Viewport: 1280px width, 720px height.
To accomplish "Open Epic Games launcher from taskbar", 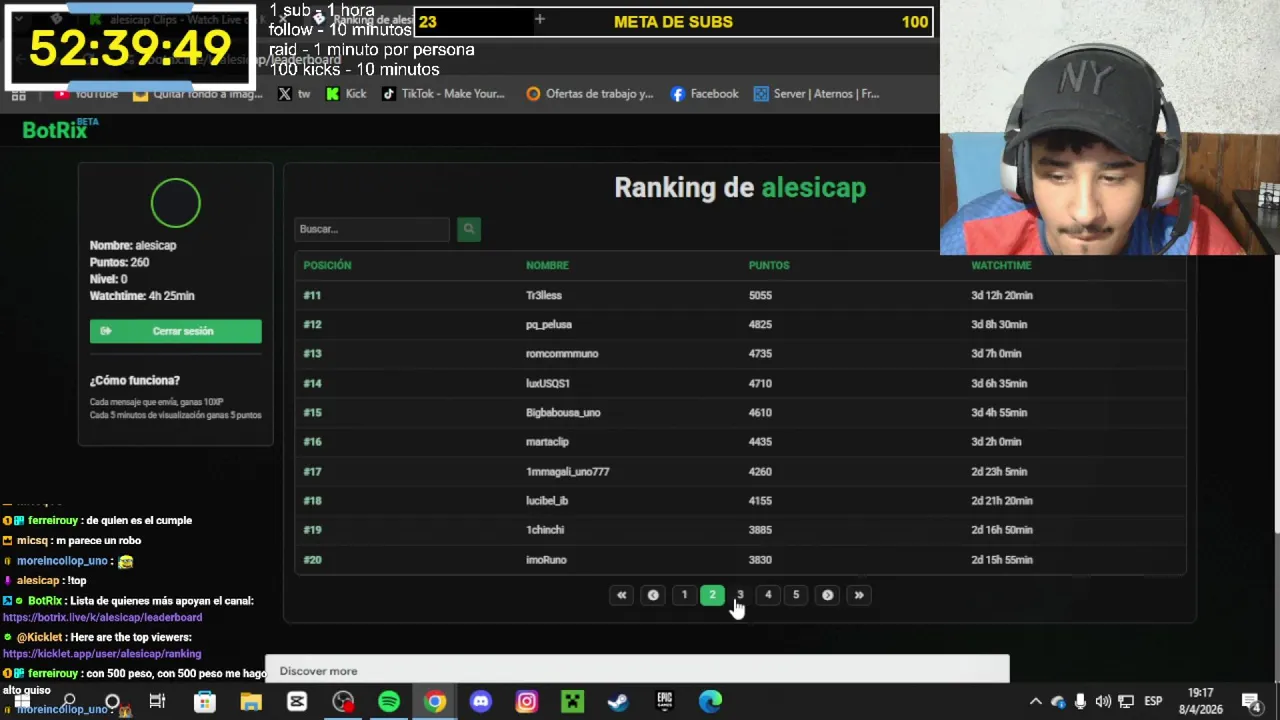I will click(x=664, y=701).
